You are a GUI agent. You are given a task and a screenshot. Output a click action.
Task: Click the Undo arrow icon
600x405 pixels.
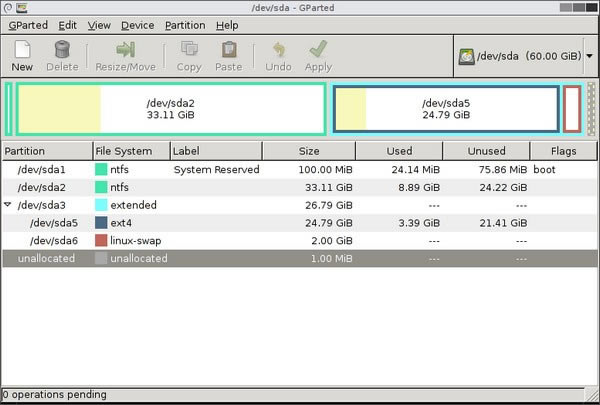279,50
